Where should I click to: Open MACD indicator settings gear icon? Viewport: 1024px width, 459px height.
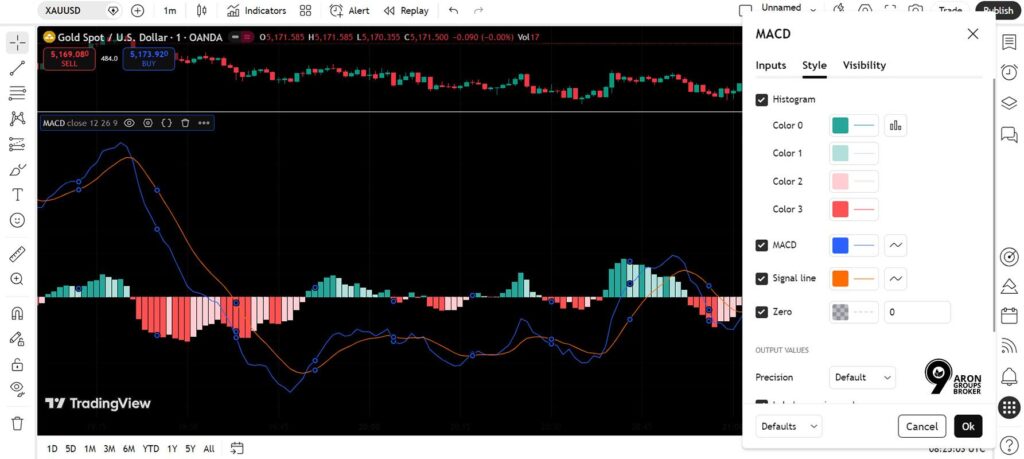(x=148, y=123)
